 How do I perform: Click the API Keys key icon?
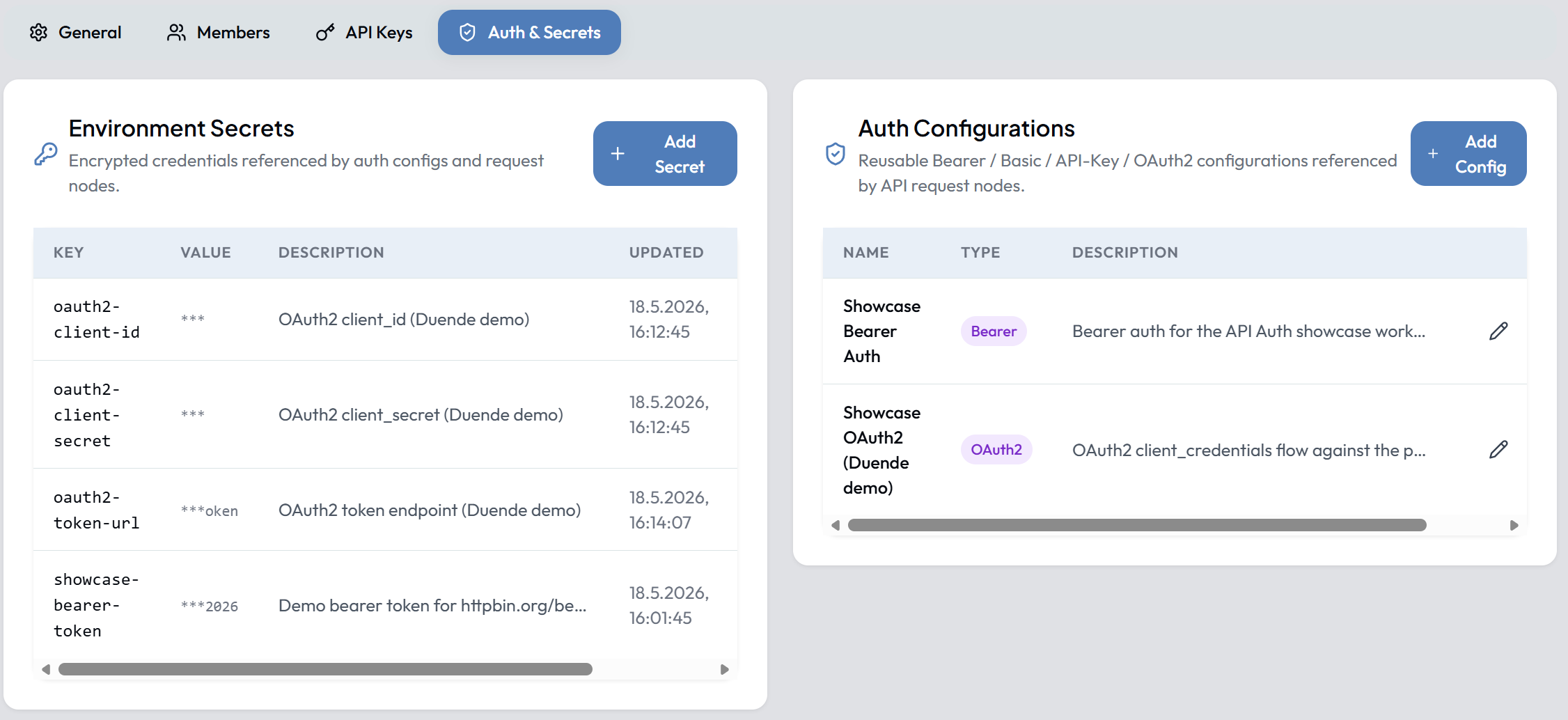(x=325, y=33)
